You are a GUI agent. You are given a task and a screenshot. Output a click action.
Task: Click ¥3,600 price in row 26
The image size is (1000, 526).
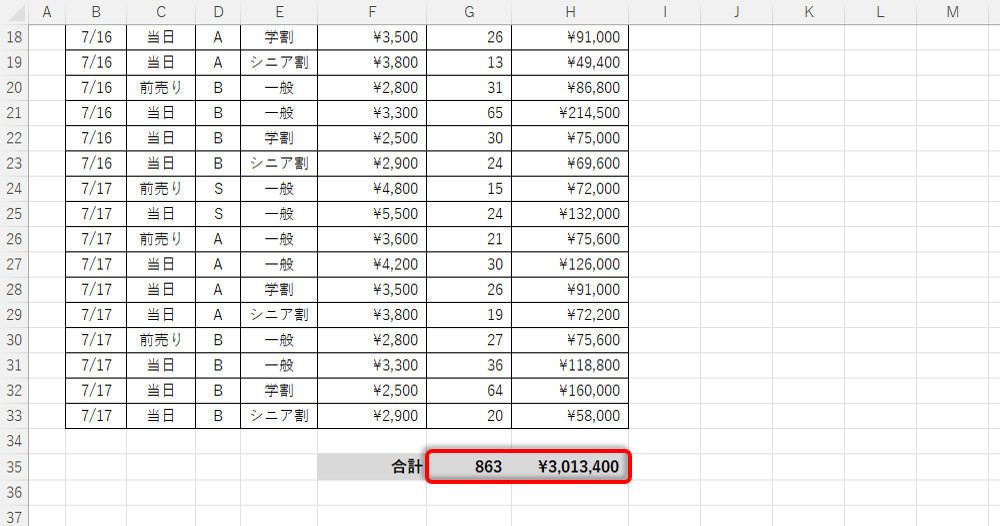tap(372, 239)
